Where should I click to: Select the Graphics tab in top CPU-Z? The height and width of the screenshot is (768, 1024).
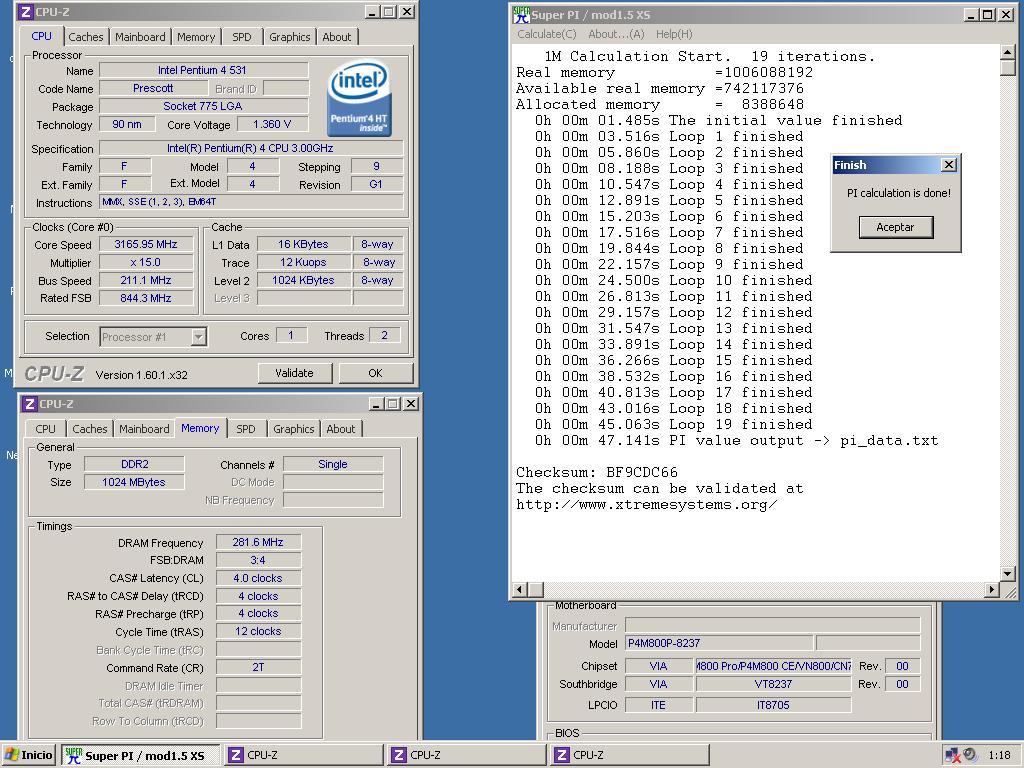point(289,37)
